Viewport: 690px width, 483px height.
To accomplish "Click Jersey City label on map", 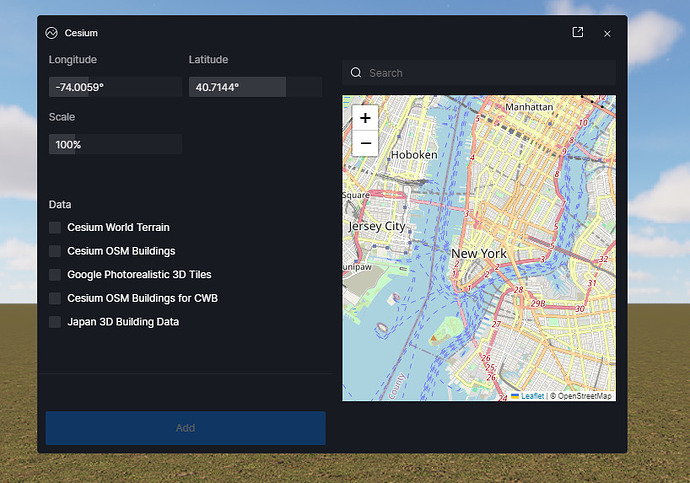I will [377, 226].
